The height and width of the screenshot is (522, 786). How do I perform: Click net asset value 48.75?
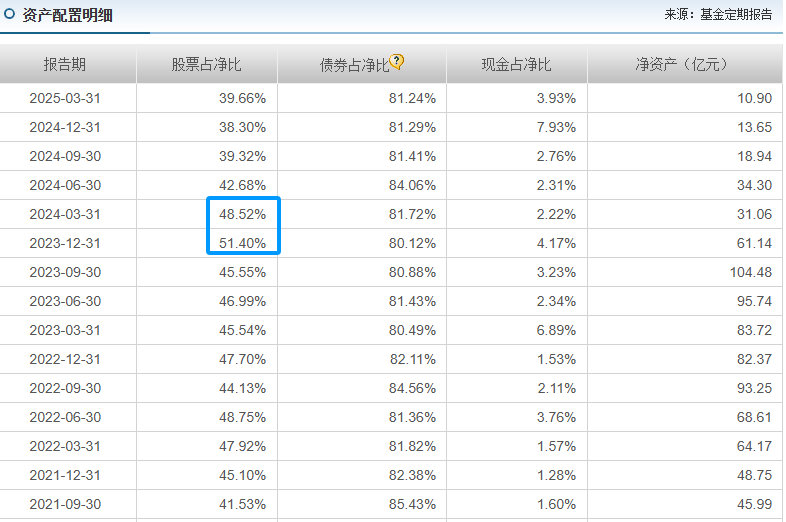tap(754, 475)
